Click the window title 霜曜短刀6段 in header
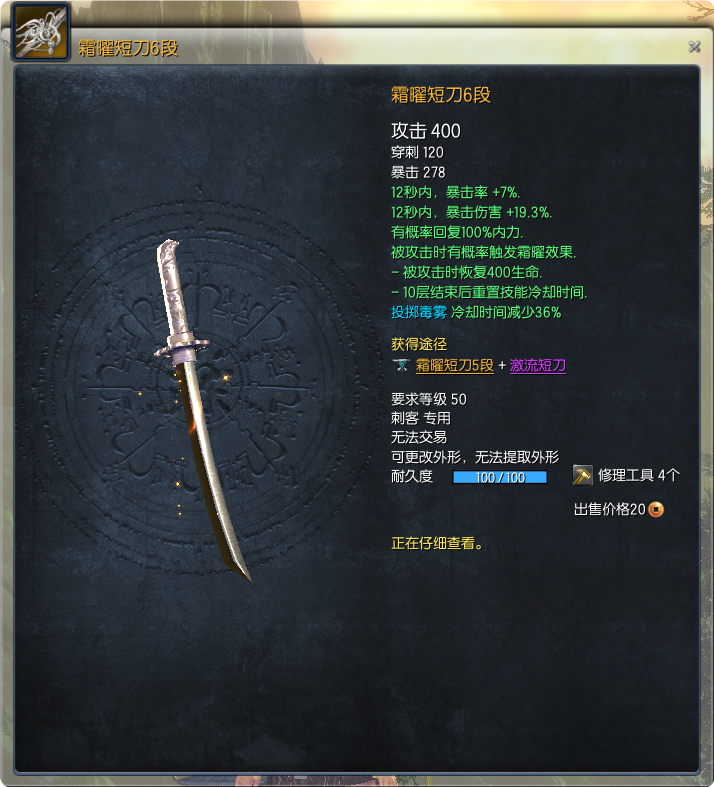Image resolution: width=714 pixels, height=787 pixels. point(128,48)
